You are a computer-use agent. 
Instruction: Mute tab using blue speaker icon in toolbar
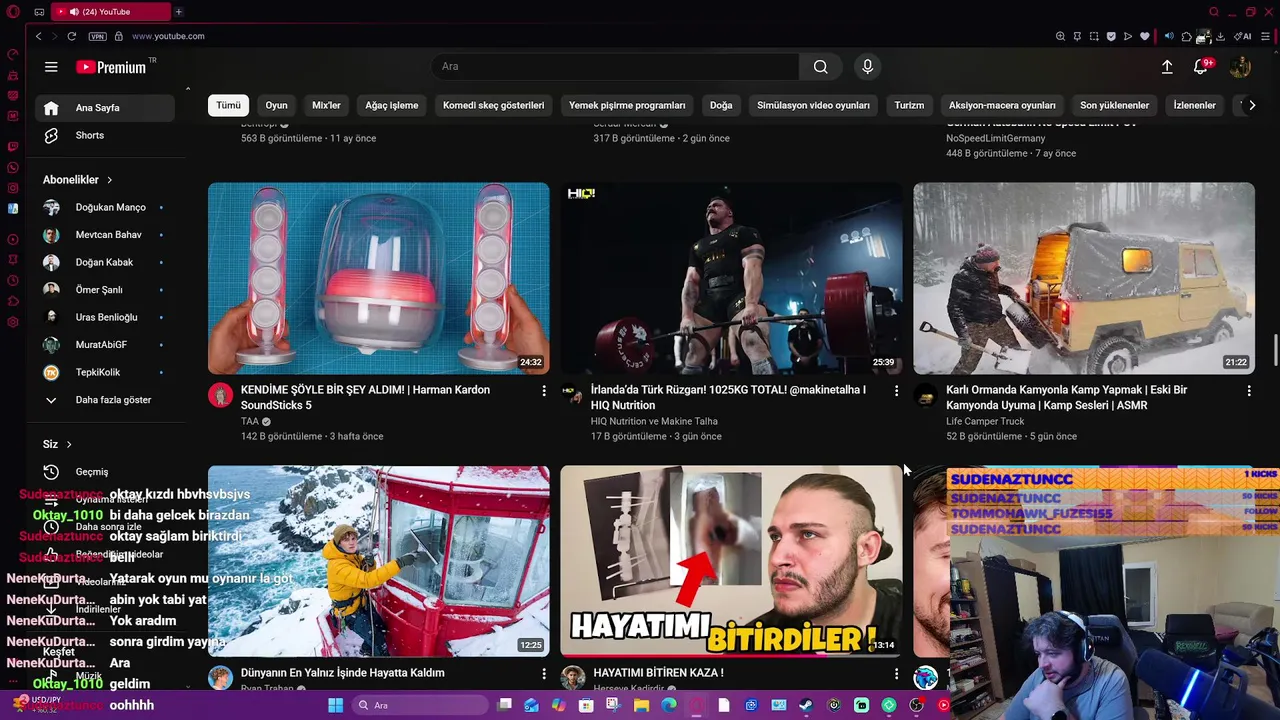click(x=1169, y=36)
